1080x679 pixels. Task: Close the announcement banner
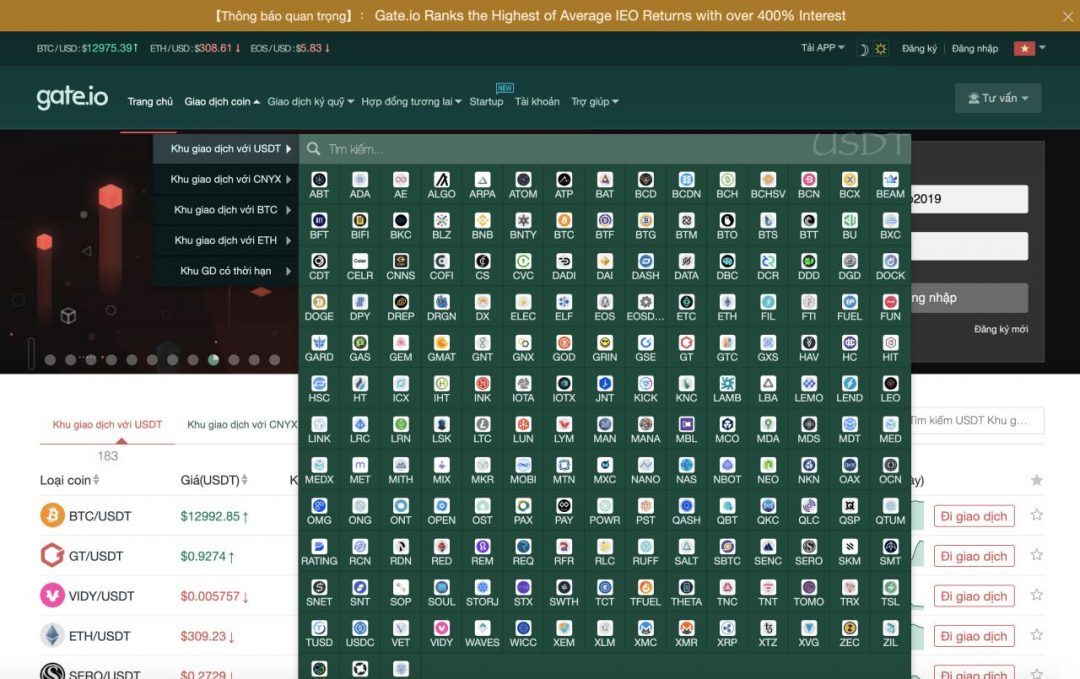1067,16
